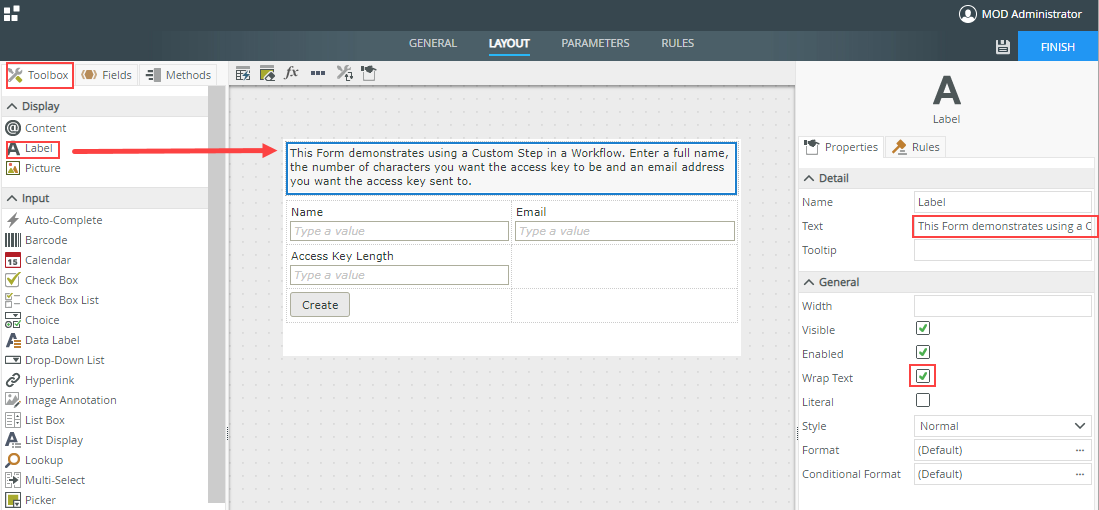Image resolution: width=1099 pixels, height=510 pixels.
Task: Select the Multi-Select control
Action: [45, 480]
